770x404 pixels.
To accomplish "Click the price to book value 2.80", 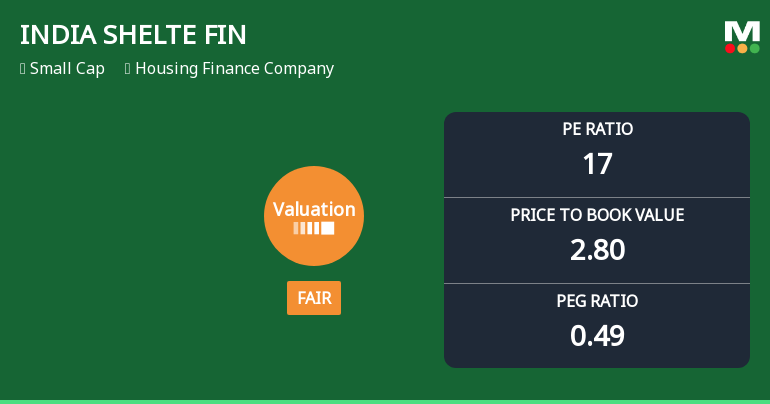I will pos(597,250).
